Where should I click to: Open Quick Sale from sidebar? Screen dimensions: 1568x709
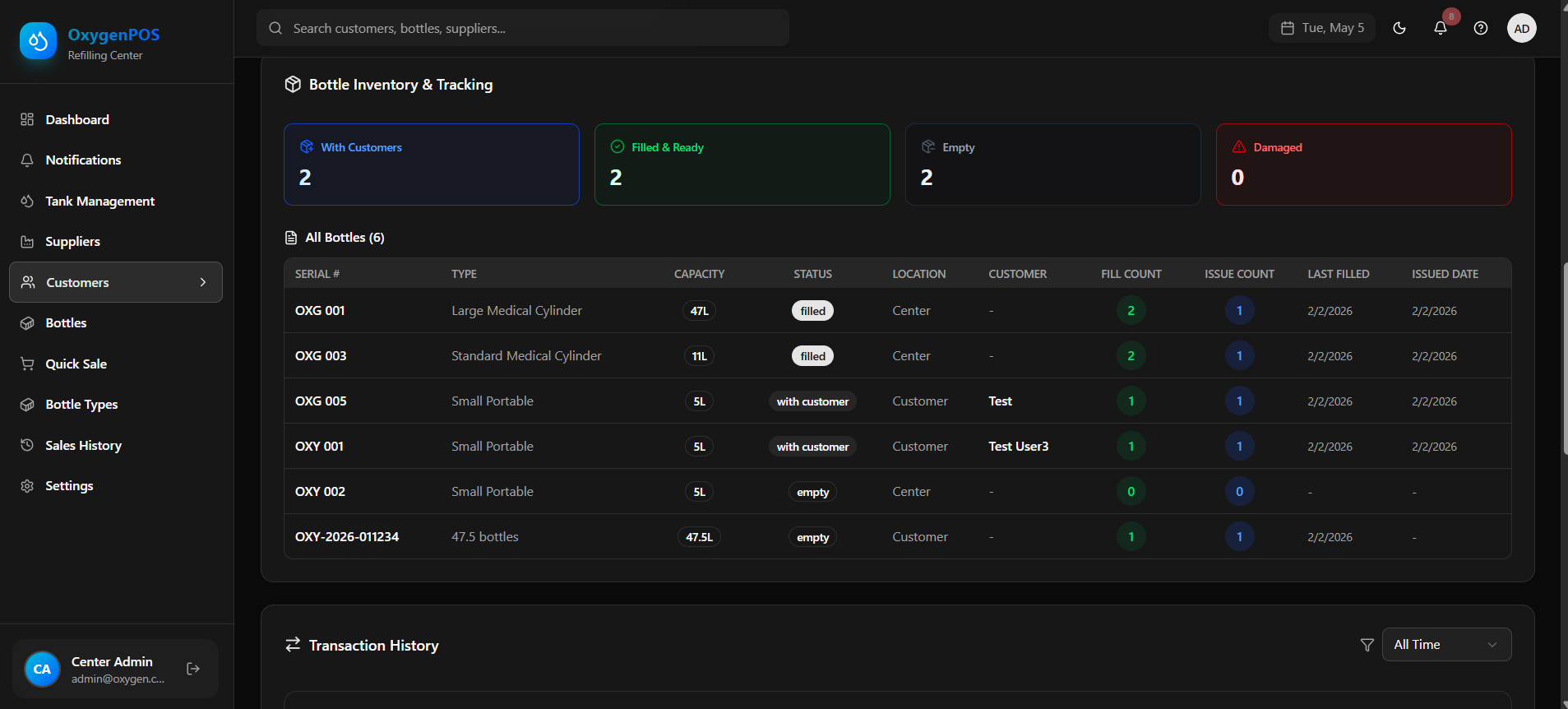coord(116,364)
